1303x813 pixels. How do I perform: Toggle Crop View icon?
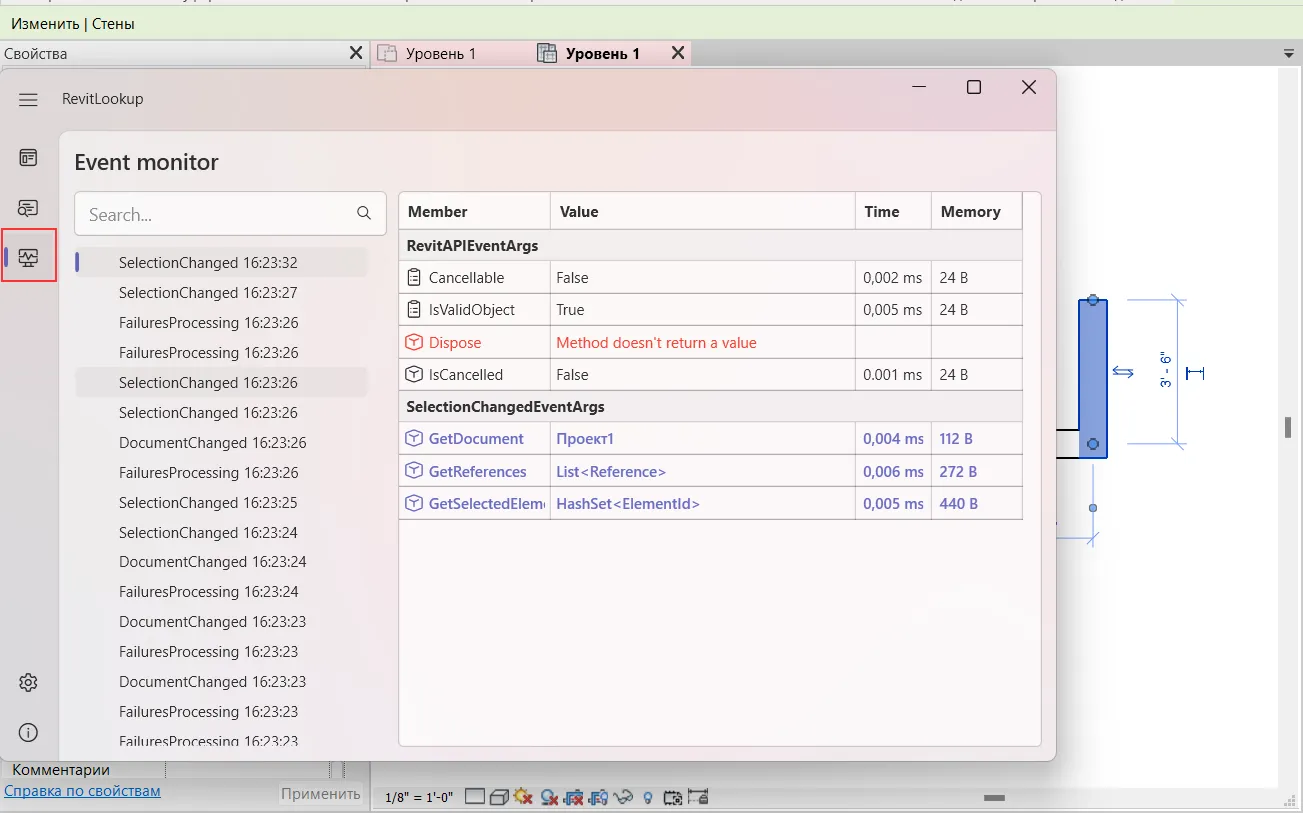[x=574, y=797]
